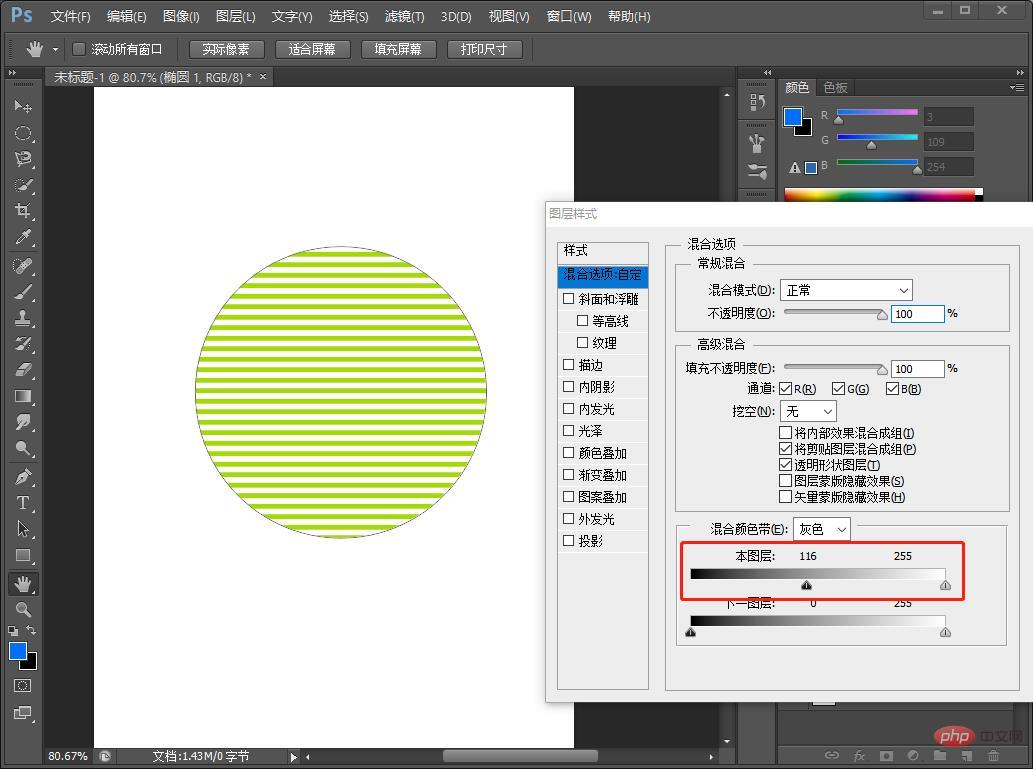Click 本图层 black slider handle at 116

(x=806, y=585)
